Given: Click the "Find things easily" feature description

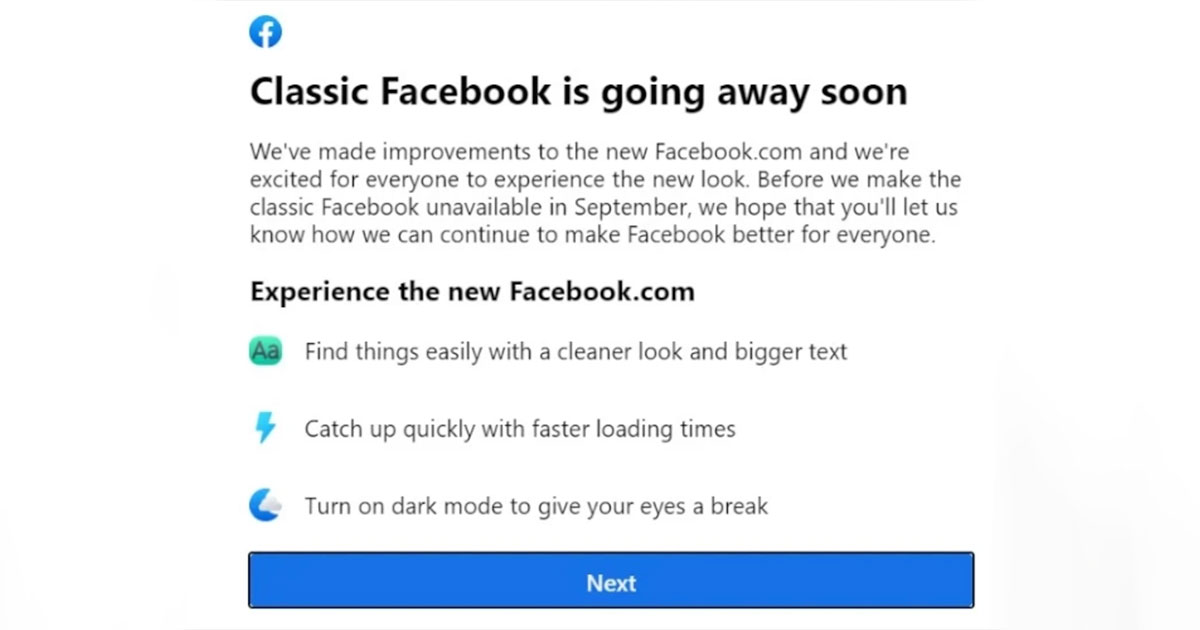Looking at the screenshot, I should 576,351.
